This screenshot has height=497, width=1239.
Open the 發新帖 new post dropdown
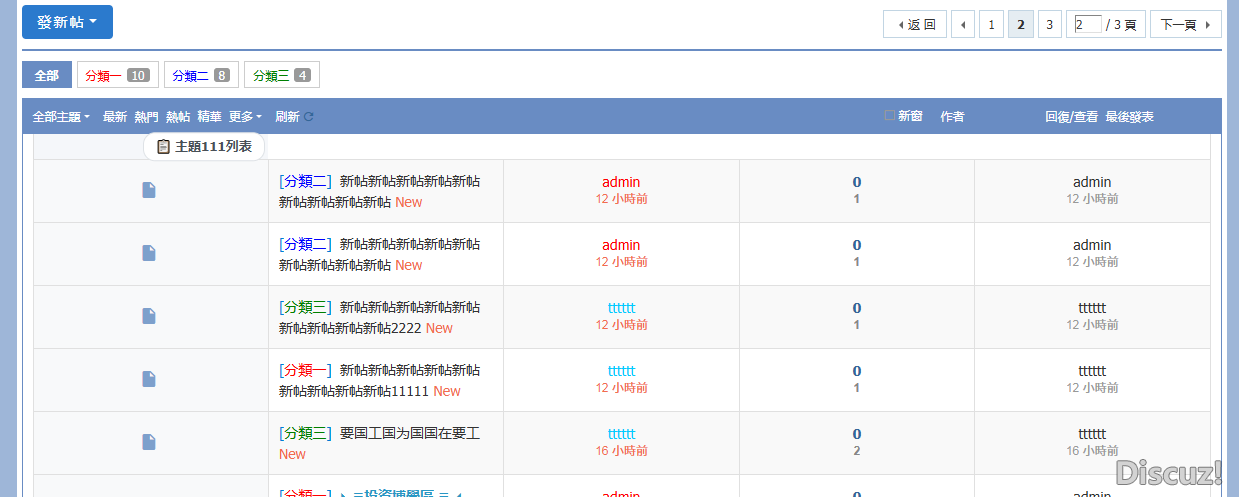click(67, 22)
